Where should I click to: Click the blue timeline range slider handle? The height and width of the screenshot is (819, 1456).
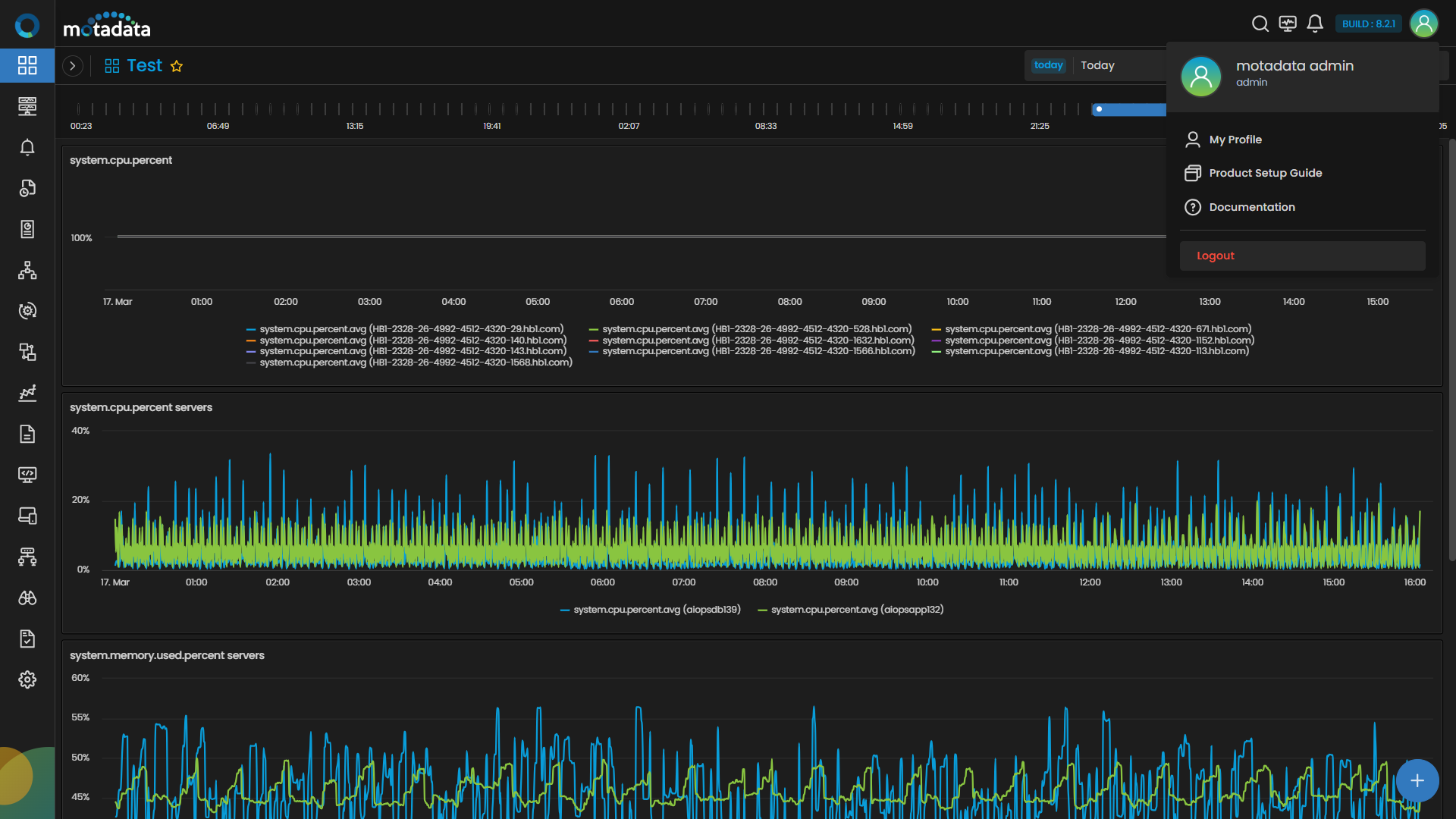pyautogui.click(x=1099, y=109)
